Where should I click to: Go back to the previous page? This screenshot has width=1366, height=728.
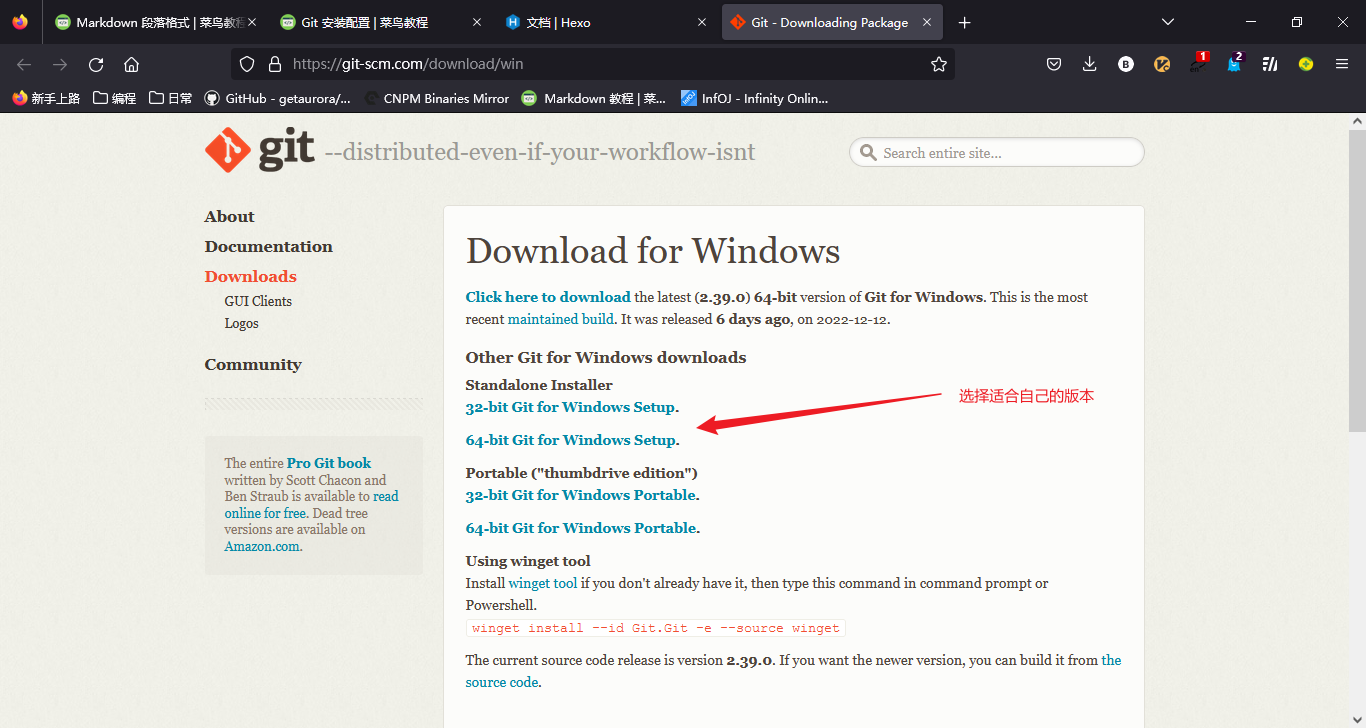coord(24,64)
